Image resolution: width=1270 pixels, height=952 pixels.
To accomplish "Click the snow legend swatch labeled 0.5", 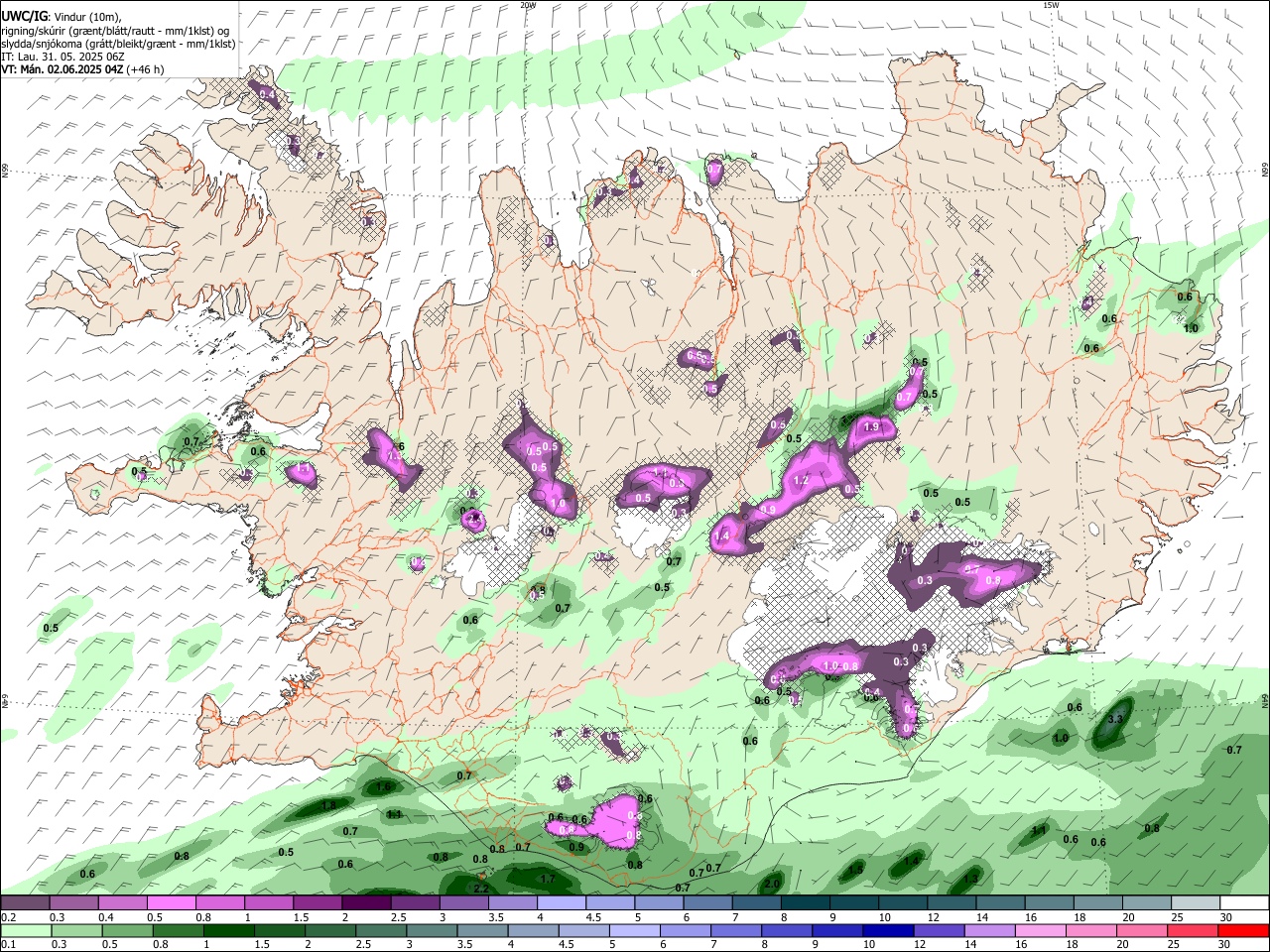I will coord(172,903).
